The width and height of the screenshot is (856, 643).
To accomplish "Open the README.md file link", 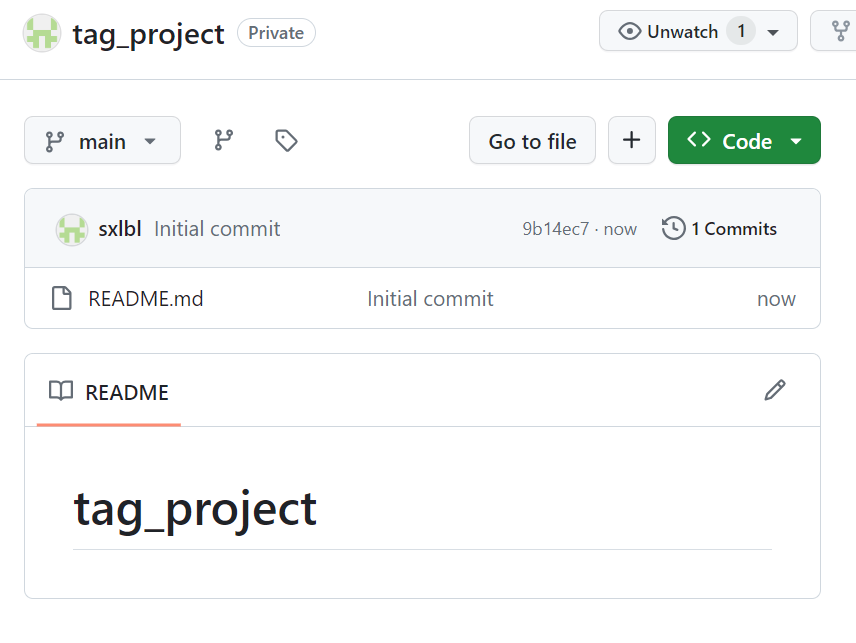I will [x=146, y=299].
